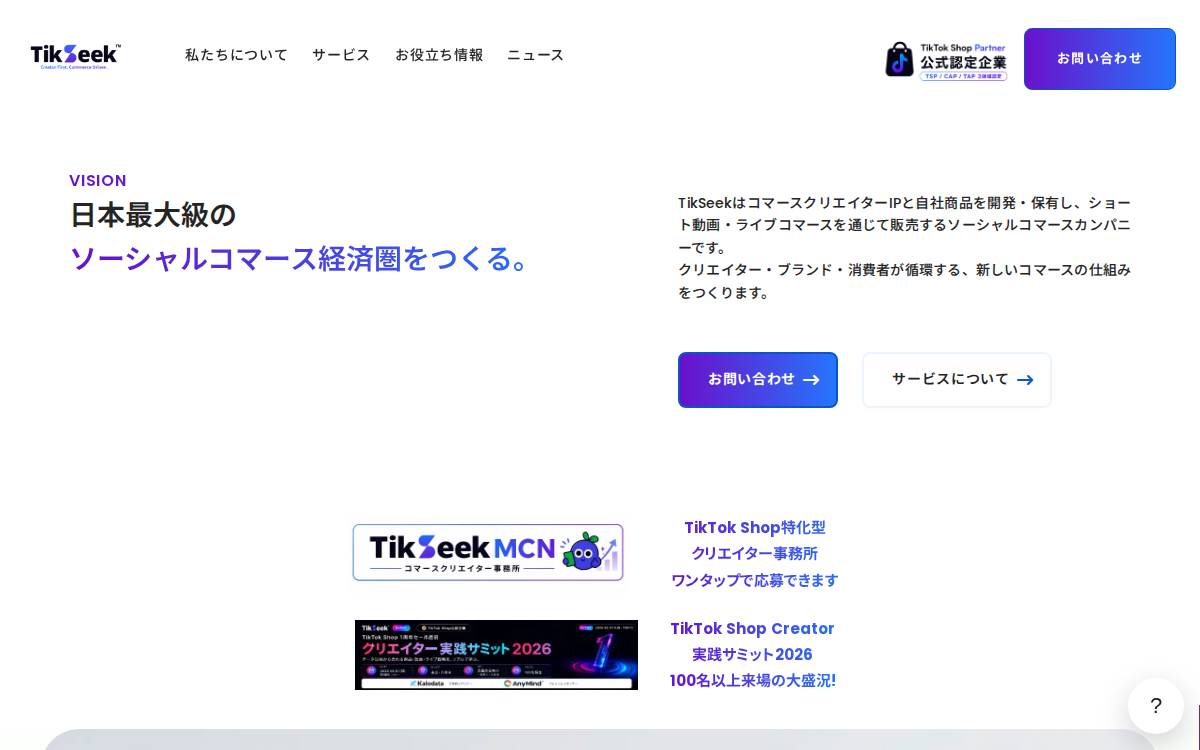Open the 私たちについて menu item
The height and width of the screenshot is (750, 1200).
(x=236, y=55)
